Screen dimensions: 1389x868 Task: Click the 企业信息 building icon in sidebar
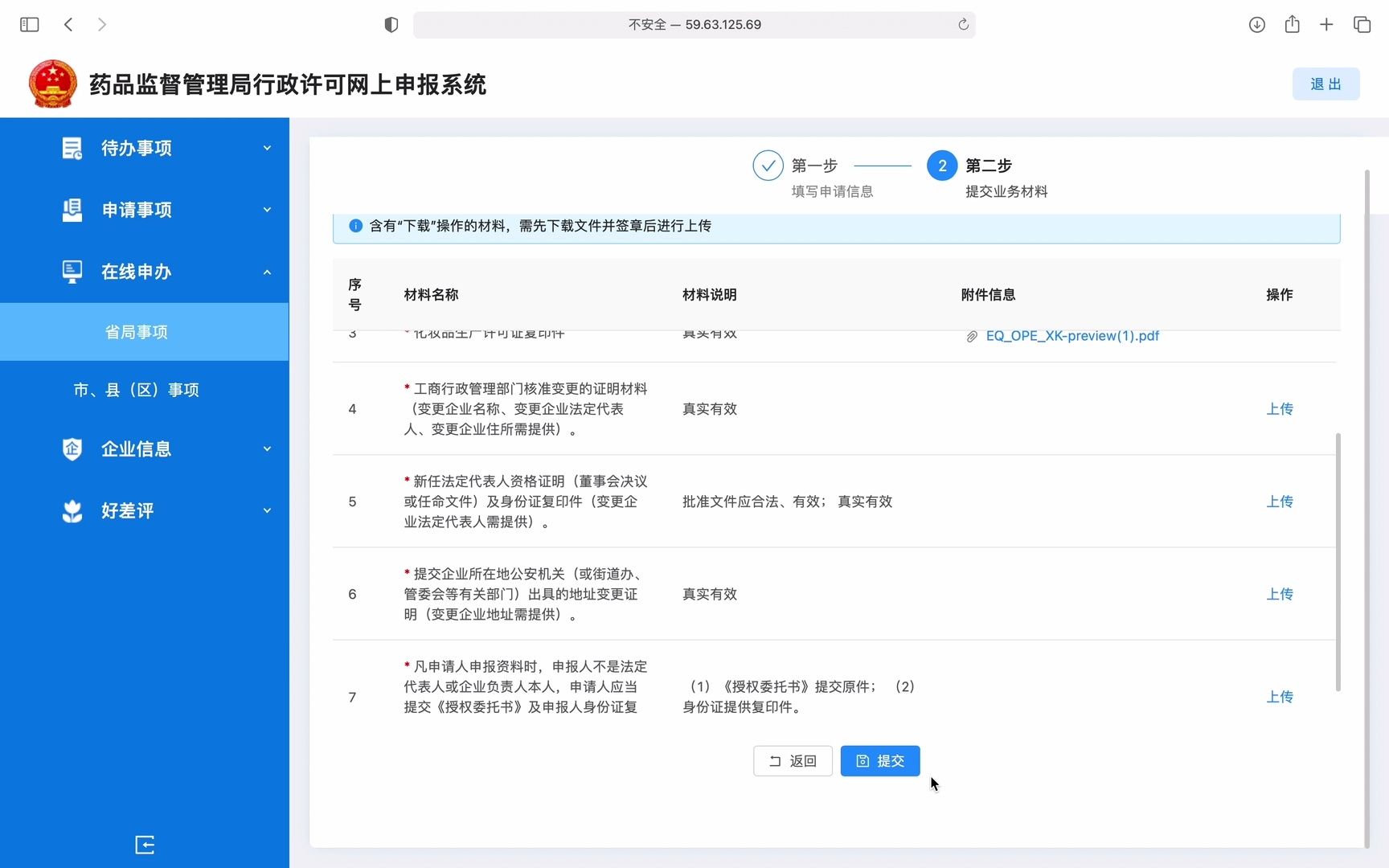[72, 449]
